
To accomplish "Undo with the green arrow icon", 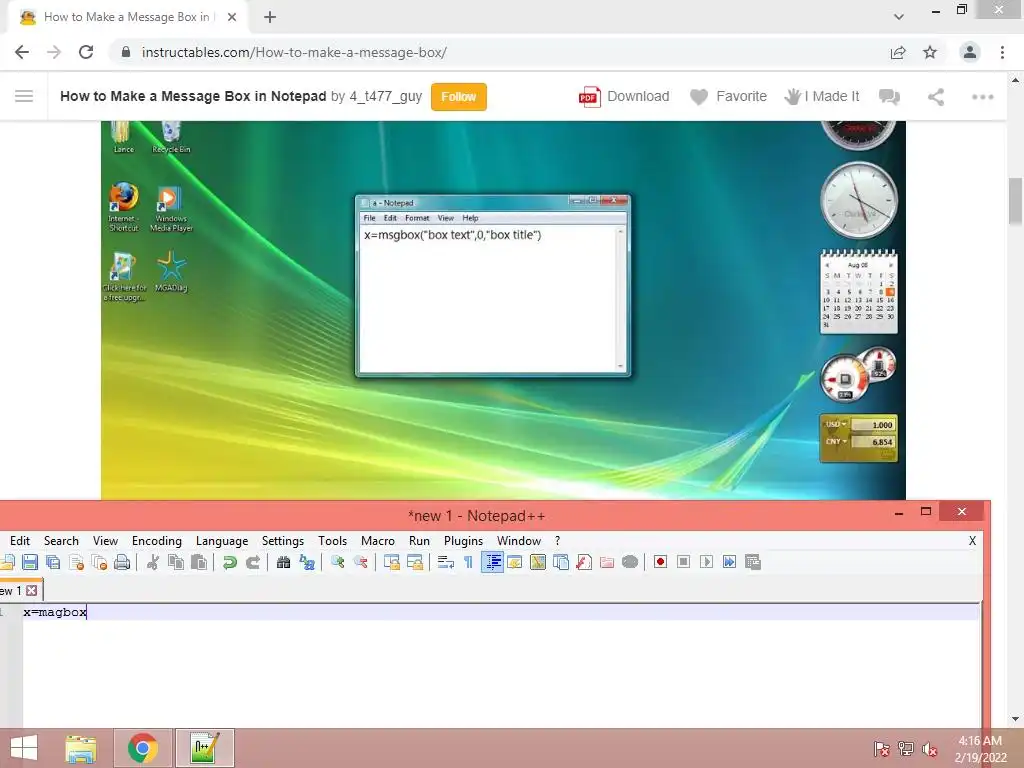I will coord(229,562).
